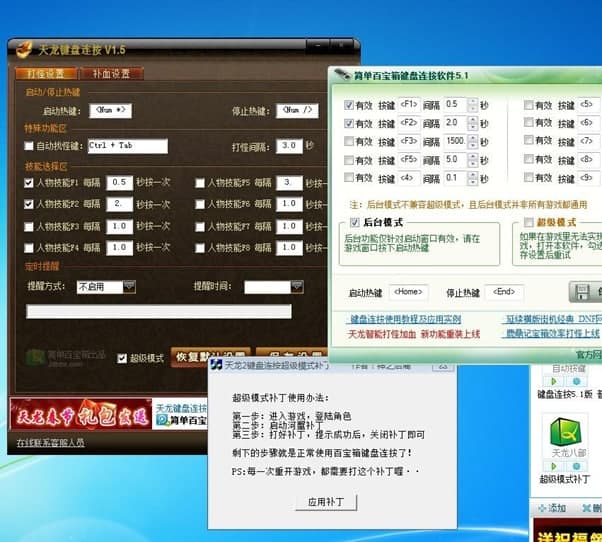
Task: Click blue circle icon under 天龙八部 cube
Action: coord(576,466)
